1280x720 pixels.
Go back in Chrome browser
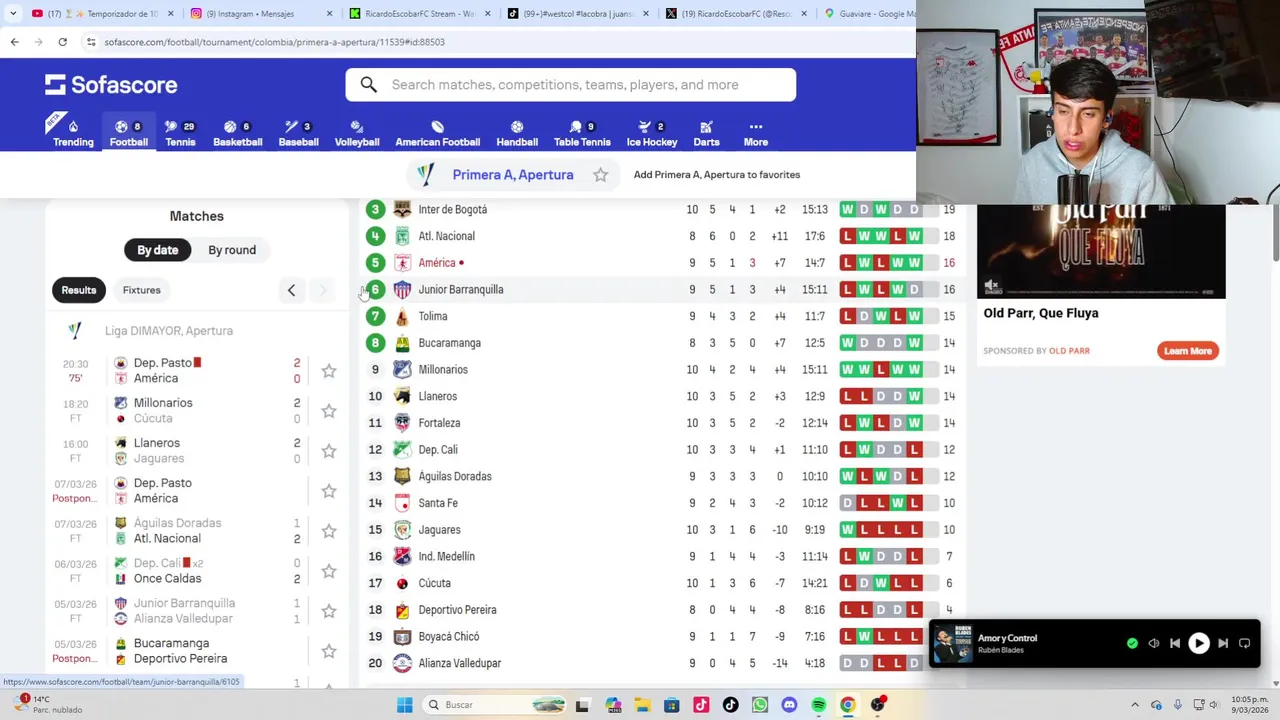click(14, 42)
